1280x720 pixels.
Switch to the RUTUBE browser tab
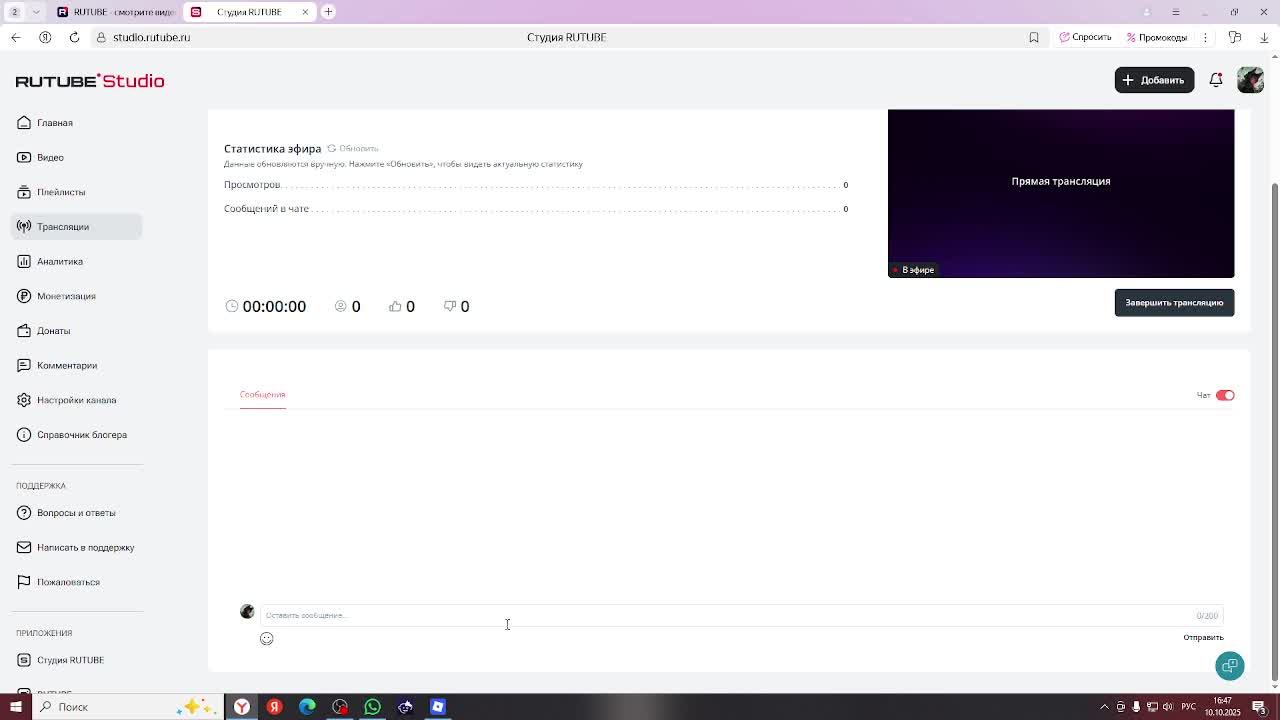(115, 12)
